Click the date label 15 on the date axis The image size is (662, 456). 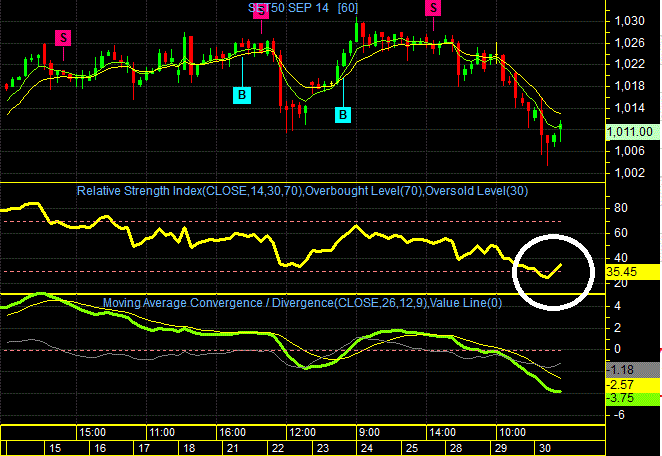[55, 448]
